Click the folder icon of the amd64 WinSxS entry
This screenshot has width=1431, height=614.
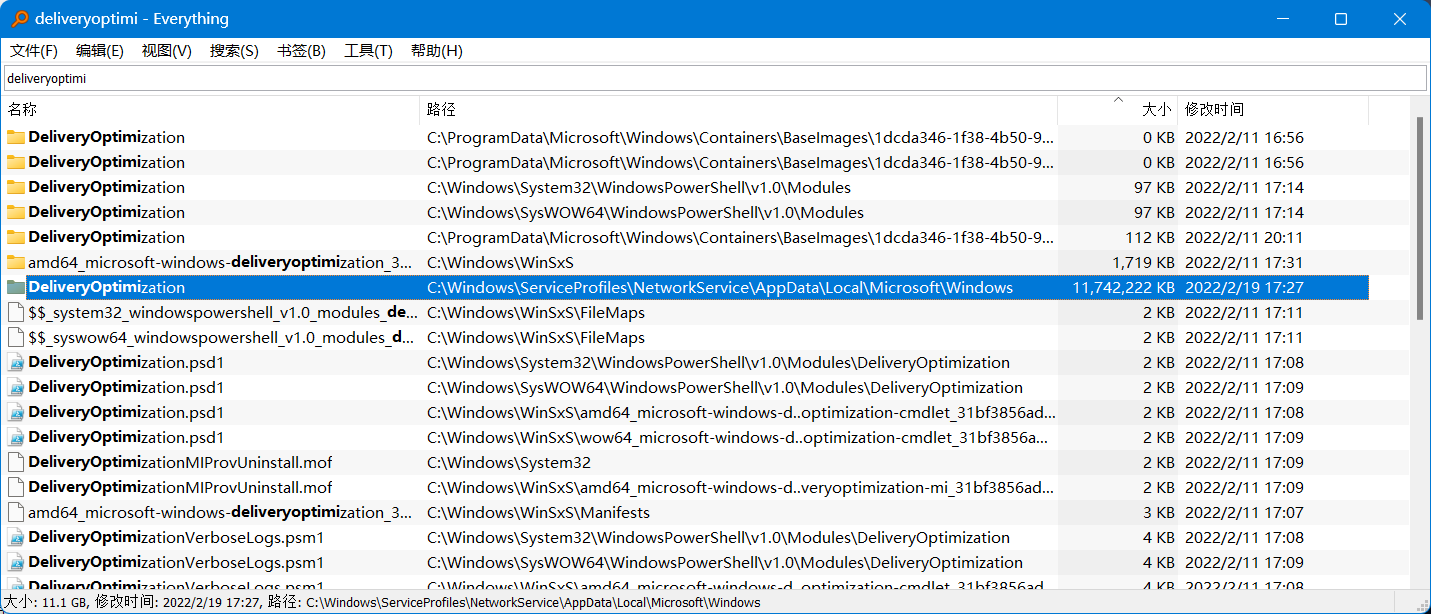click(17, 262)
